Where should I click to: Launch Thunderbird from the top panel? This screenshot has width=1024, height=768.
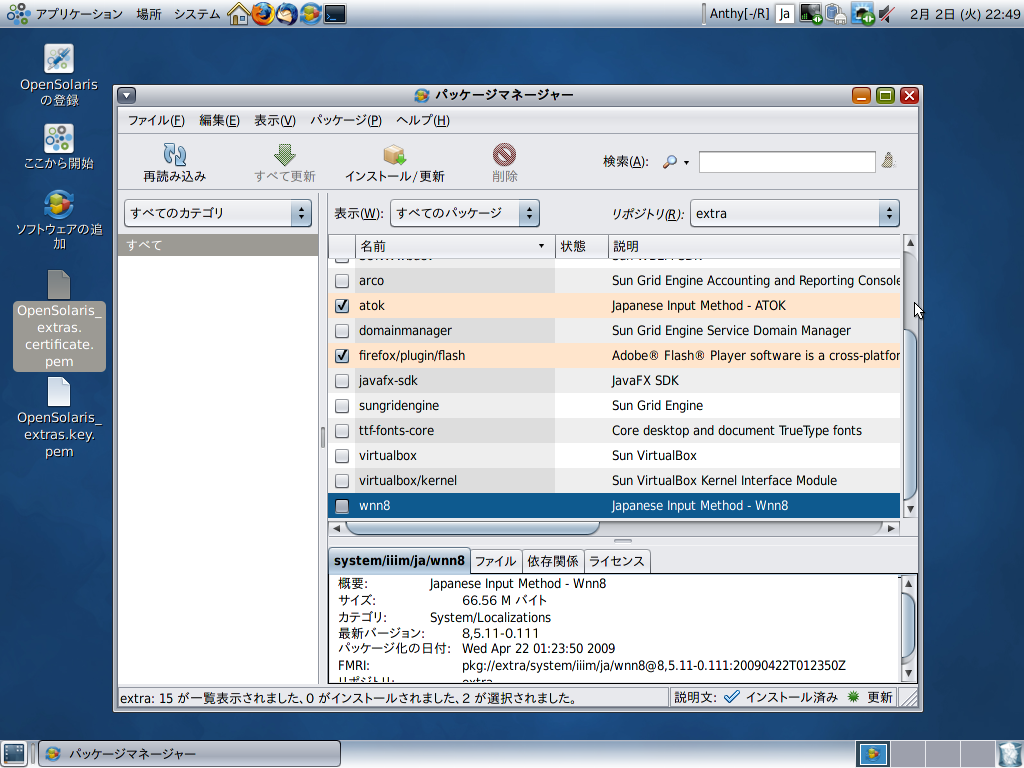pos(286,14)
